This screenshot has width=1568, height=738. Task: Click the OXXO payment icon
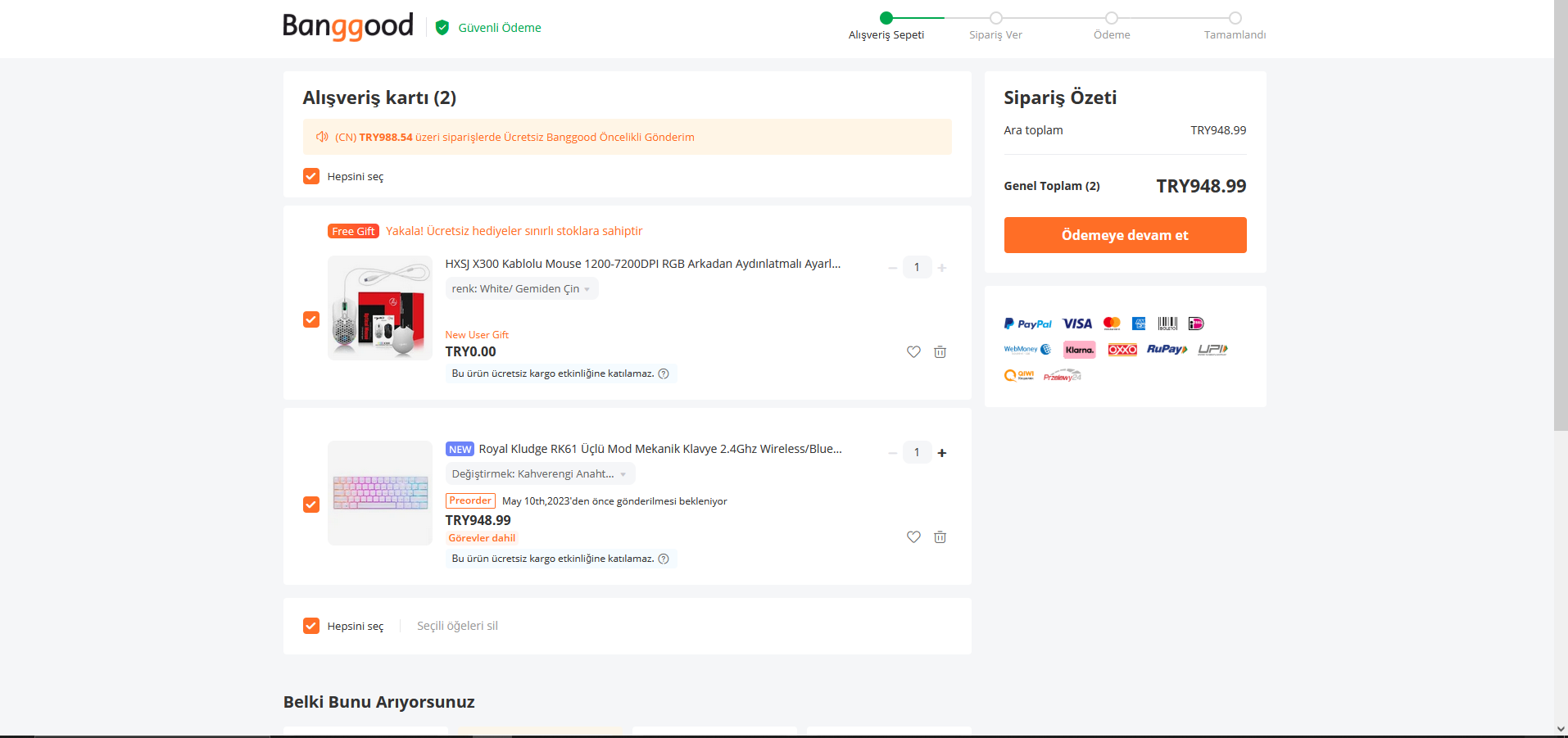click(1122, 350)
